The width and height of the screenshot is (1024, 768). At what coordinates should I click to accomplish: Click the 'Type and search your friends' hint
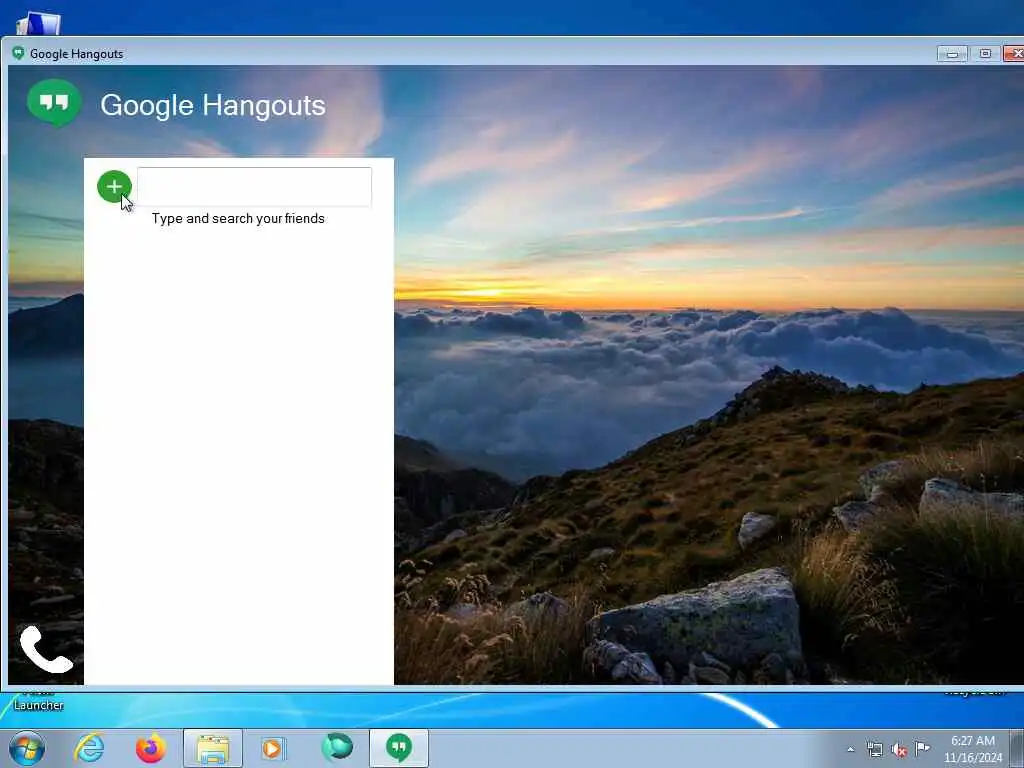pyautogui.click(x=238, y=218)
